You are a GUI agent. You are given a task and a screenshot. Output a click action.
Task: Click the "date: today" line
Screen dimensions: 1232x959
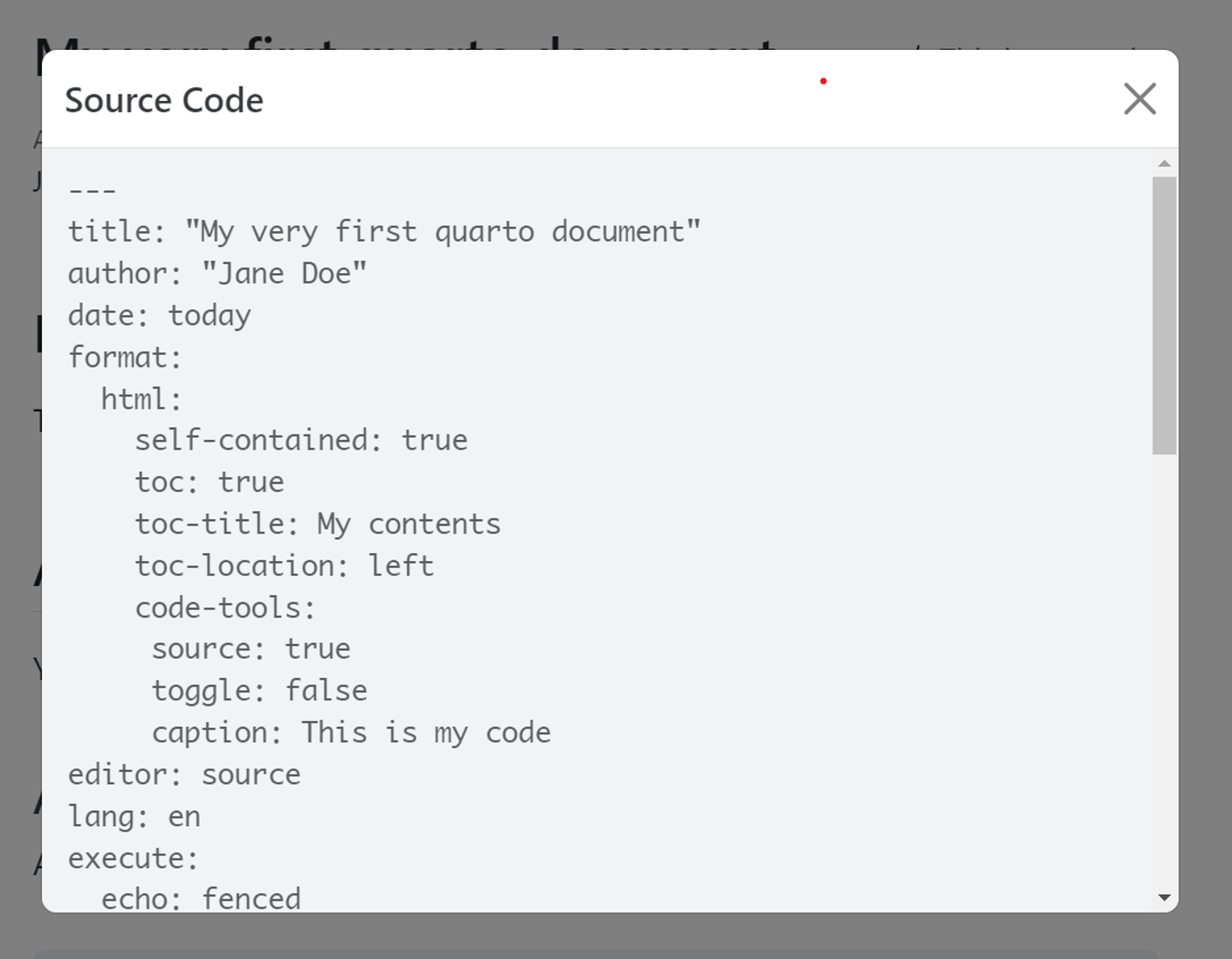click(x=160, y=316)
